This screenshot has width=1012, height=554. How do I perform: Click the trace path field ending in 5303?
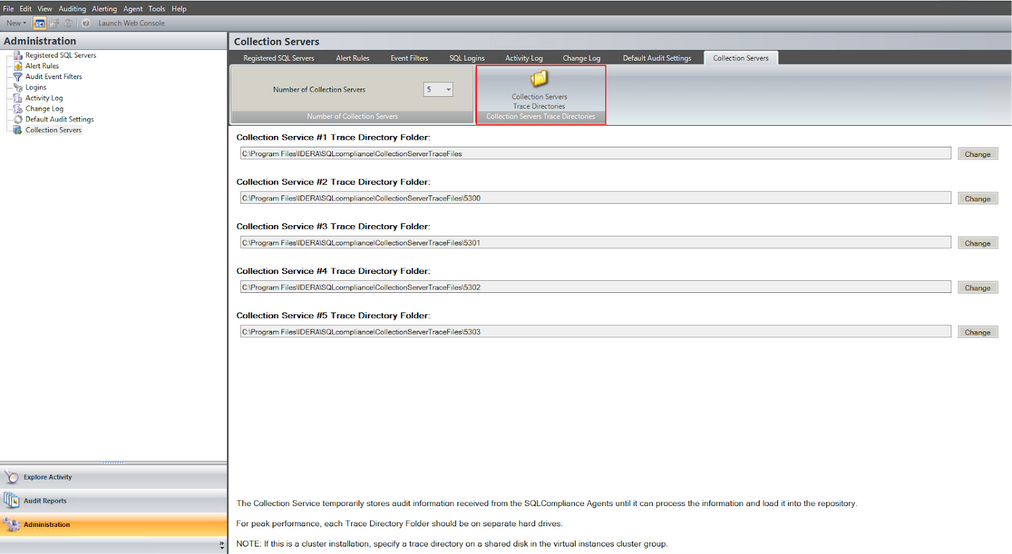[x=595, y=332]
